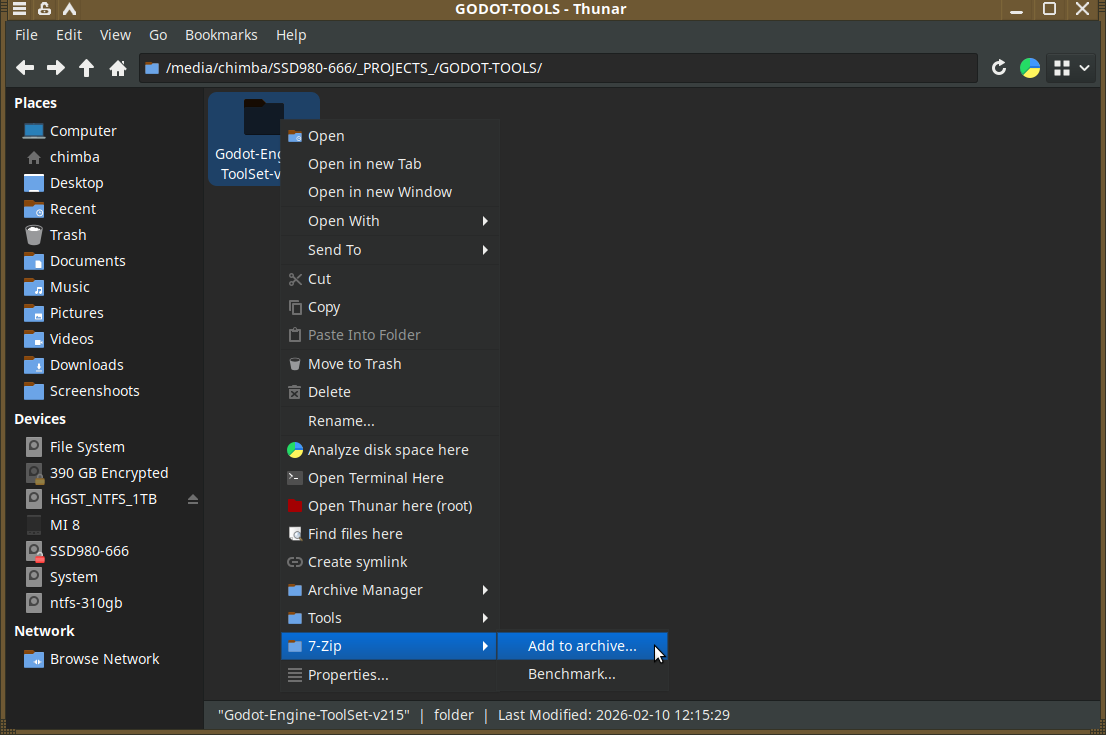Open the Help menu
The image size is (1106, 735).
(291, 35)
